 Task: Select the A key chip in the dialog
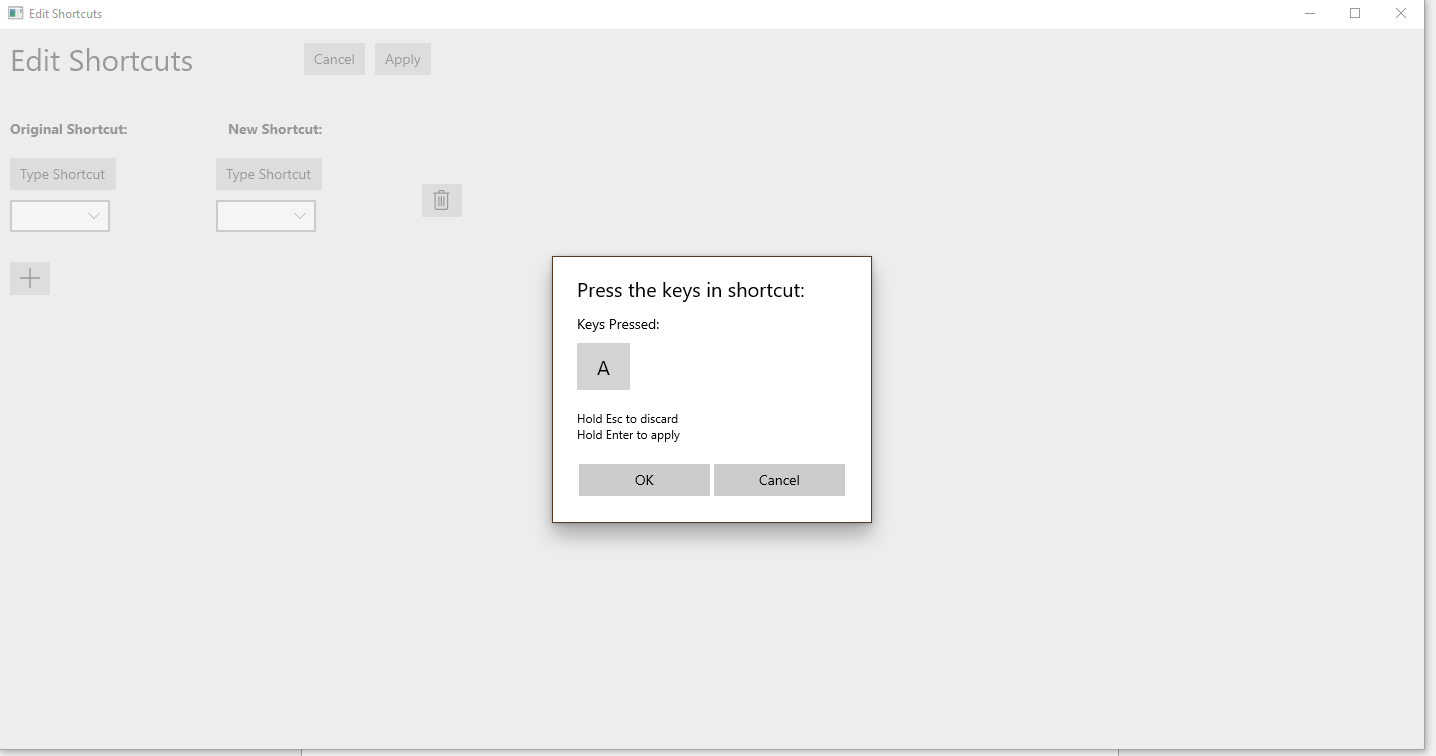click(603, 366)
